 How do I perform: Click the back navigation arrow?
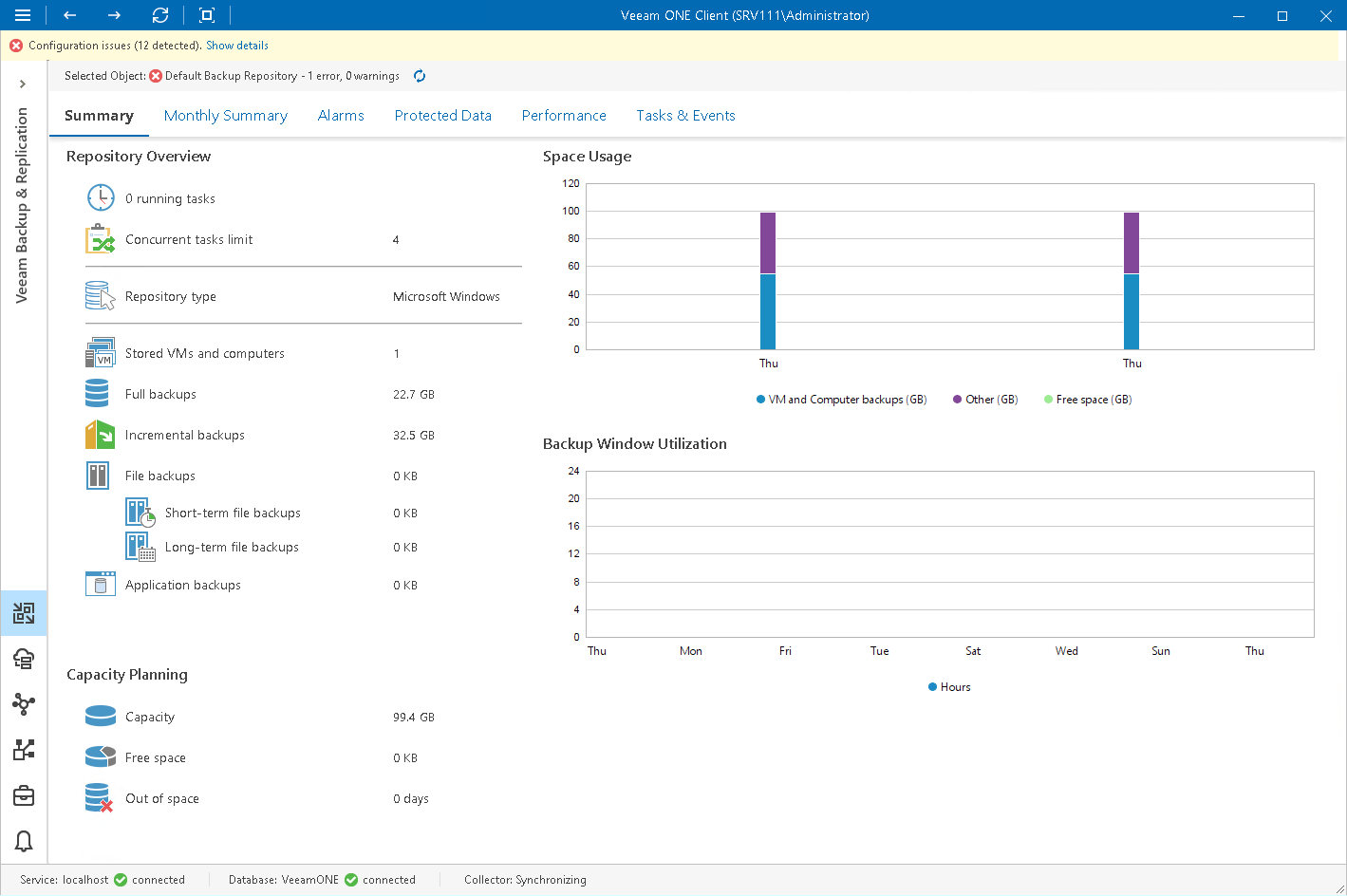click(x=69, y=15)
